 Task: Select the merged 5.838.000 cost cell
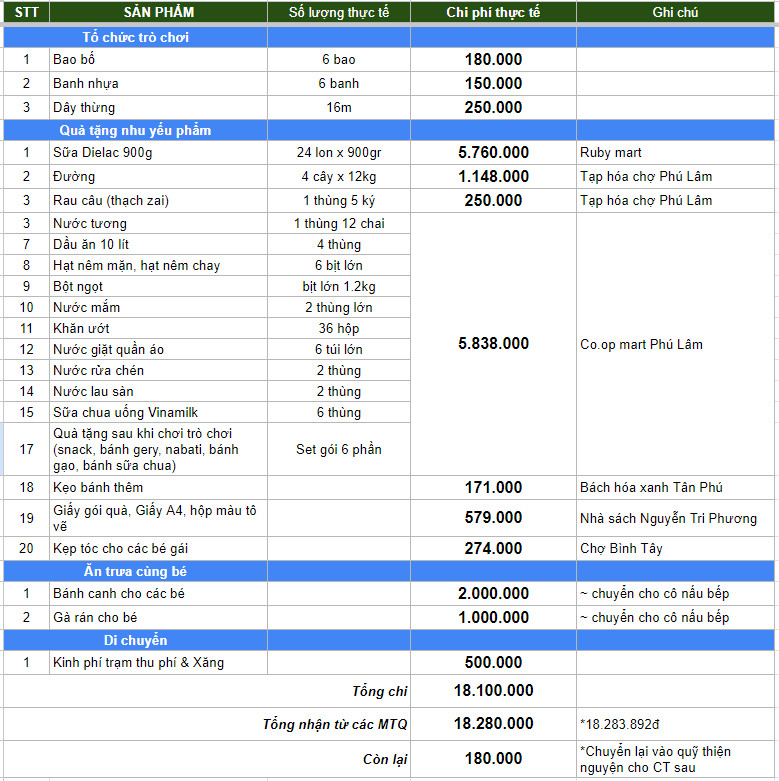point(493,343)
